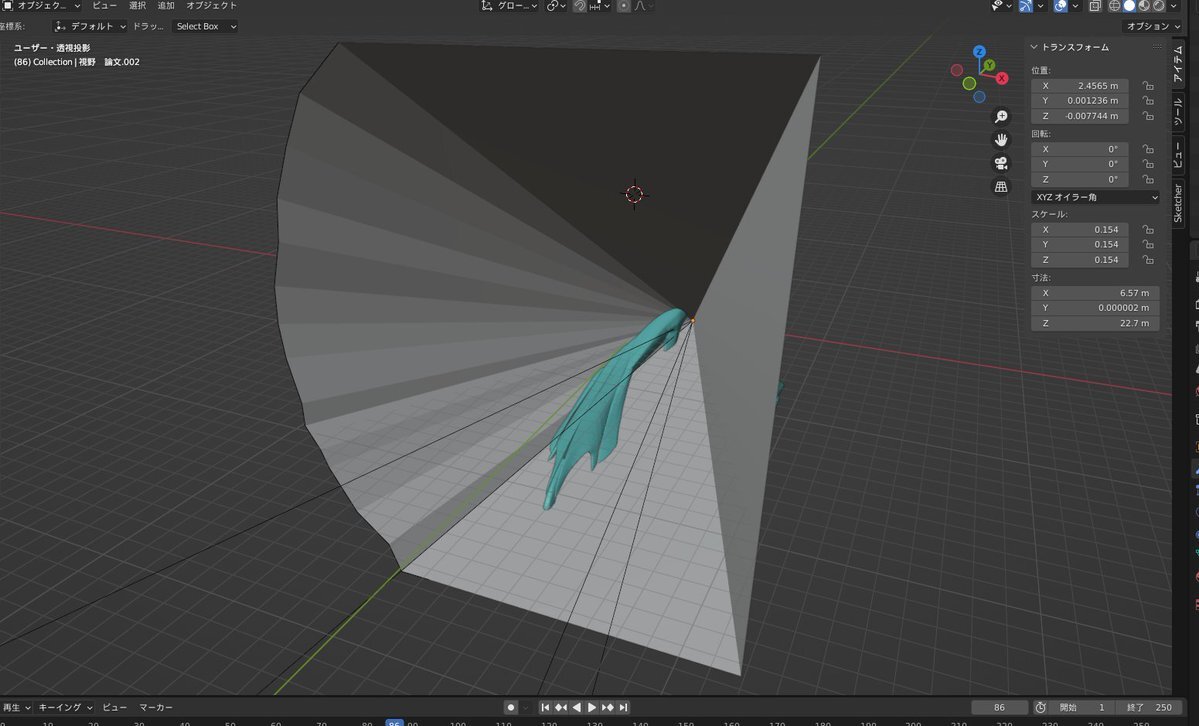1199x726 pixels.
Task: Click the pivot point link icon
Action: click(552, 6)
